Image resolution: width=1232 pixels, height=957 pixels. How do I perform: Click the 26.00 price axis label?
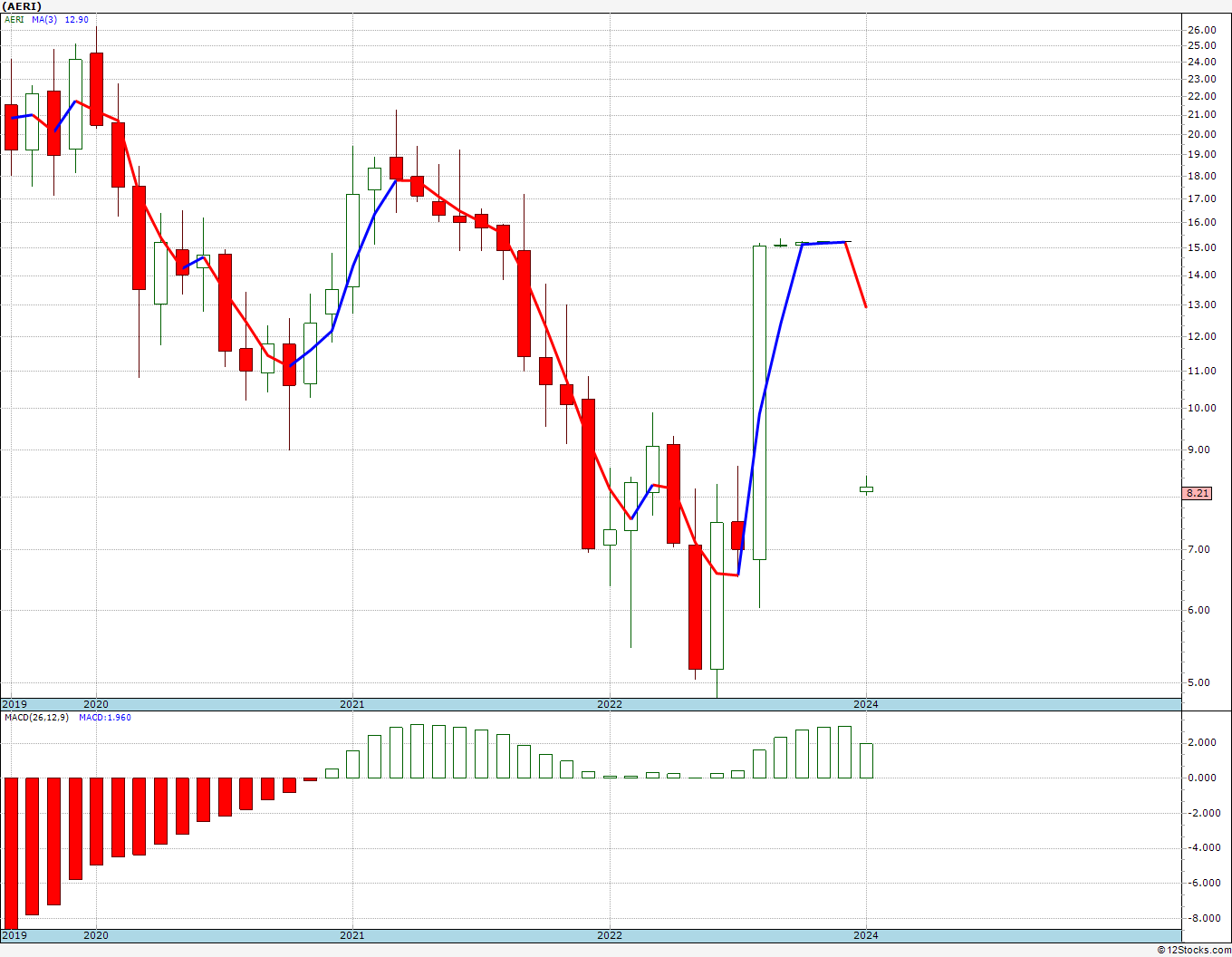(1202, 30)
